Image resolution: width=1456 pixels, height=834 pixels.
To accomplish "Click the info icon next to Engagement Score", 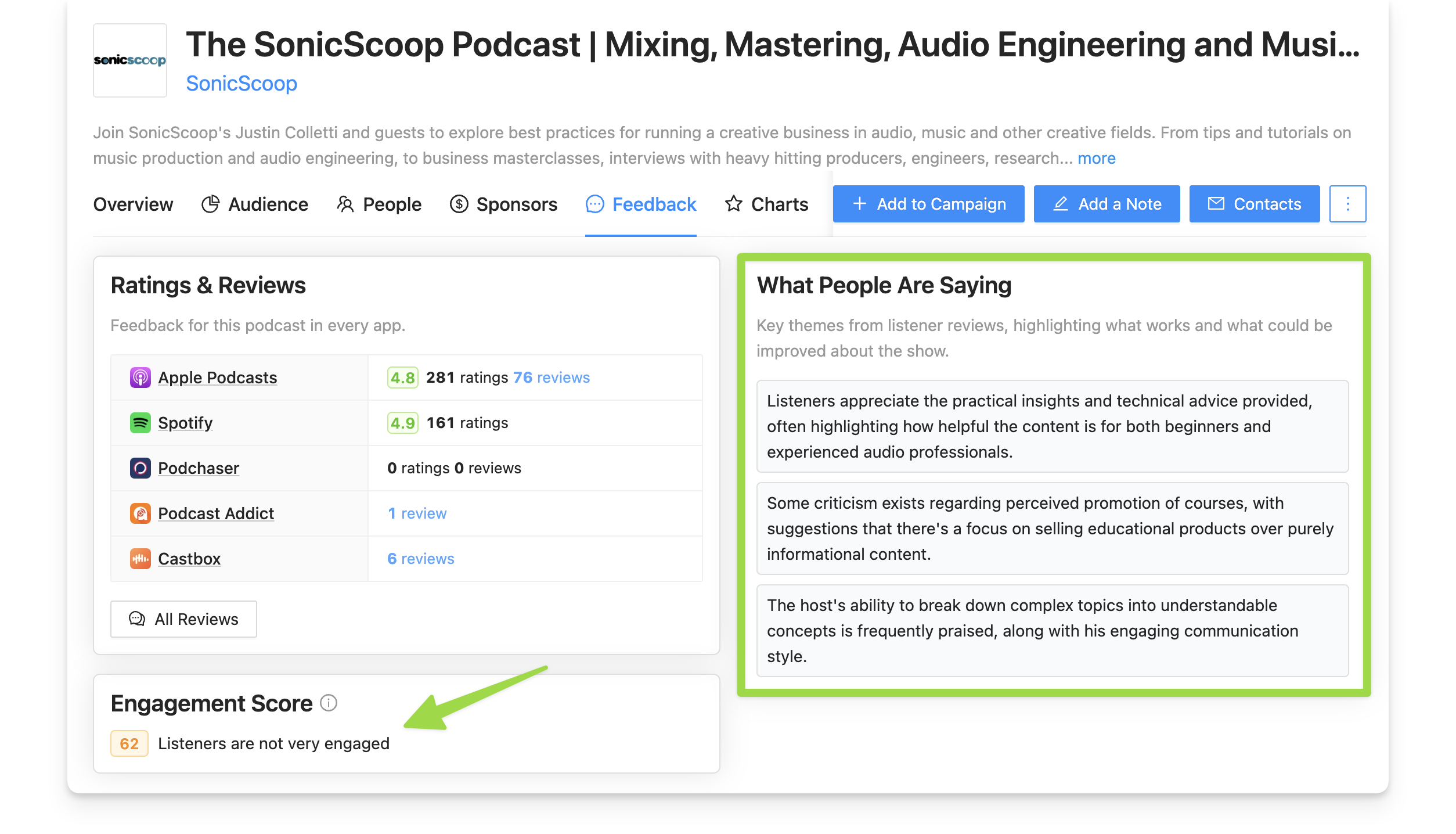I will (329, 703).
